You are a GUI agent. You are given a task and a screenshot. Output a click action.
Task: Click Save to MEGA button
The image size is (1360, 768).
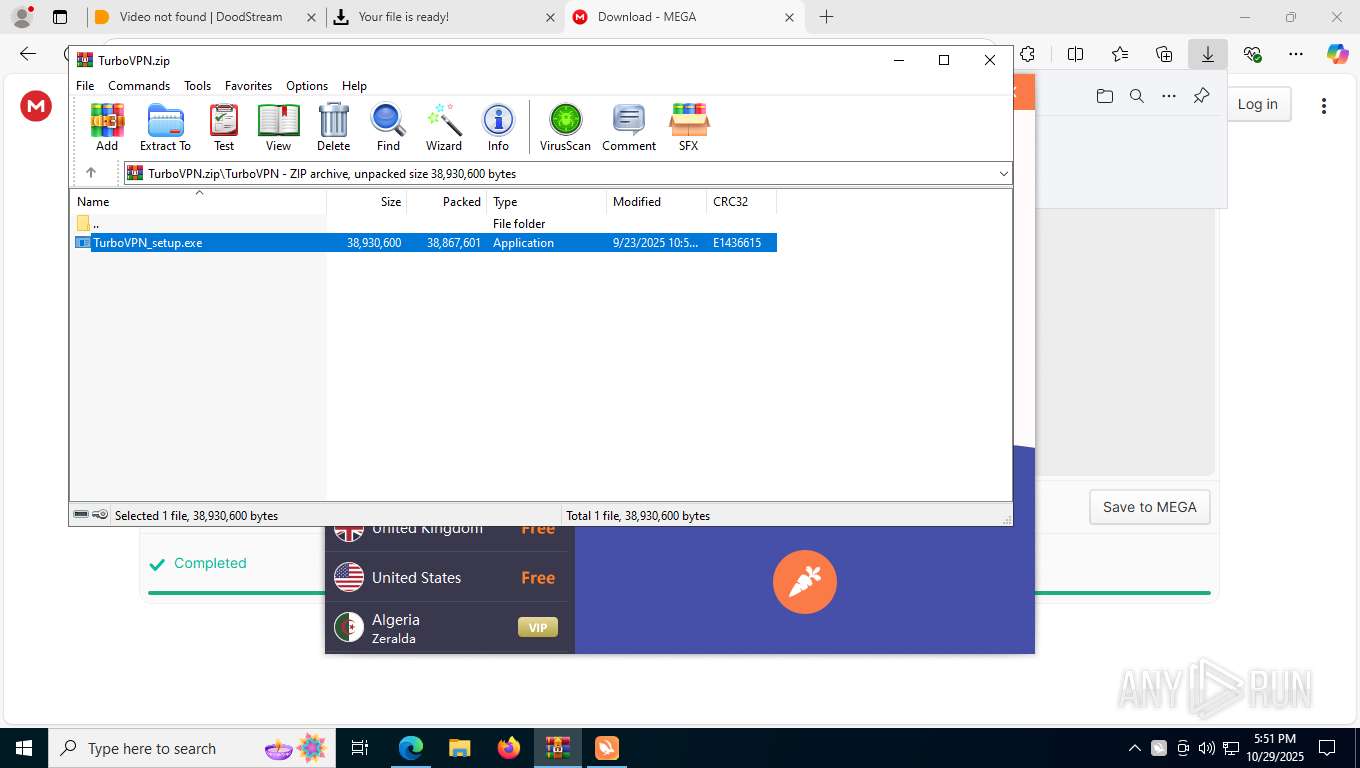click(1150, 507)
